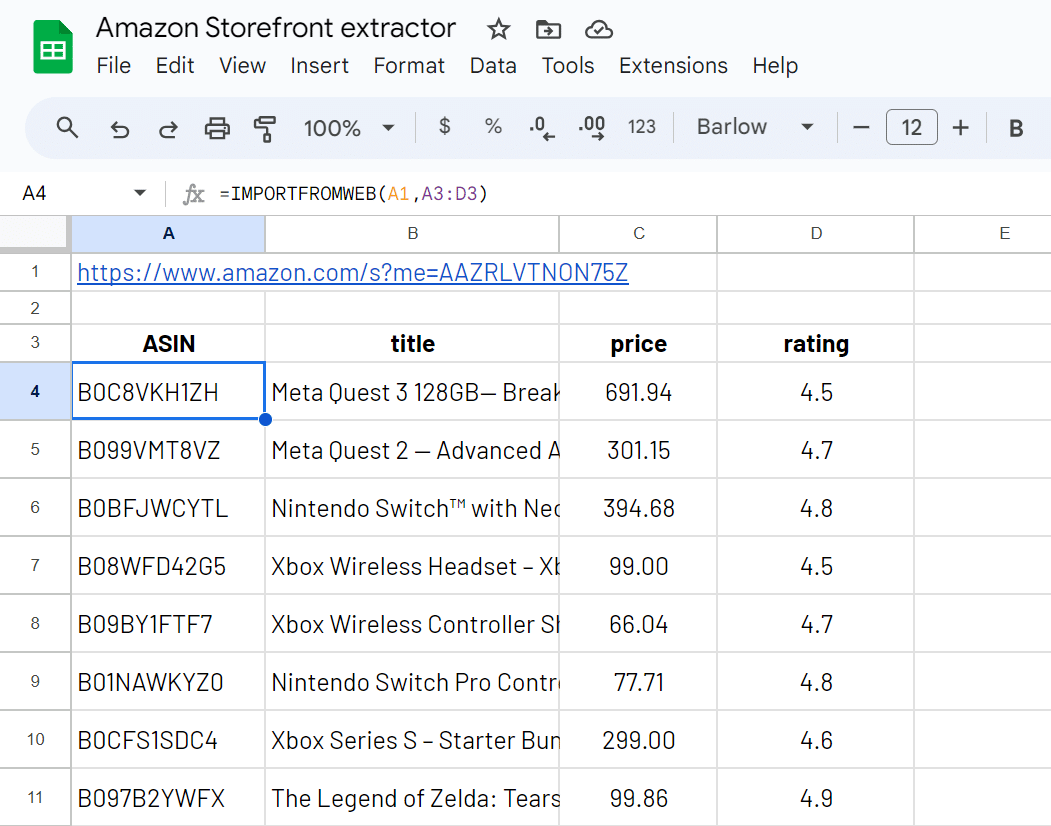Click the search menus magnifier icon

click(67, 128)
